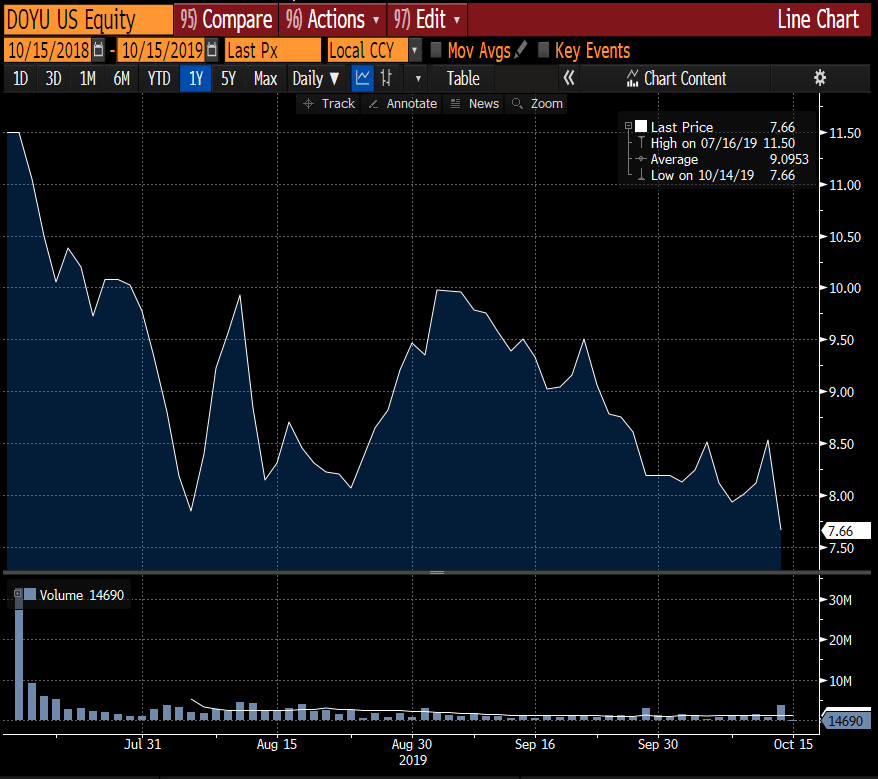Click the Chart Content label
The image size is (878, 779).
coord(685,78)
